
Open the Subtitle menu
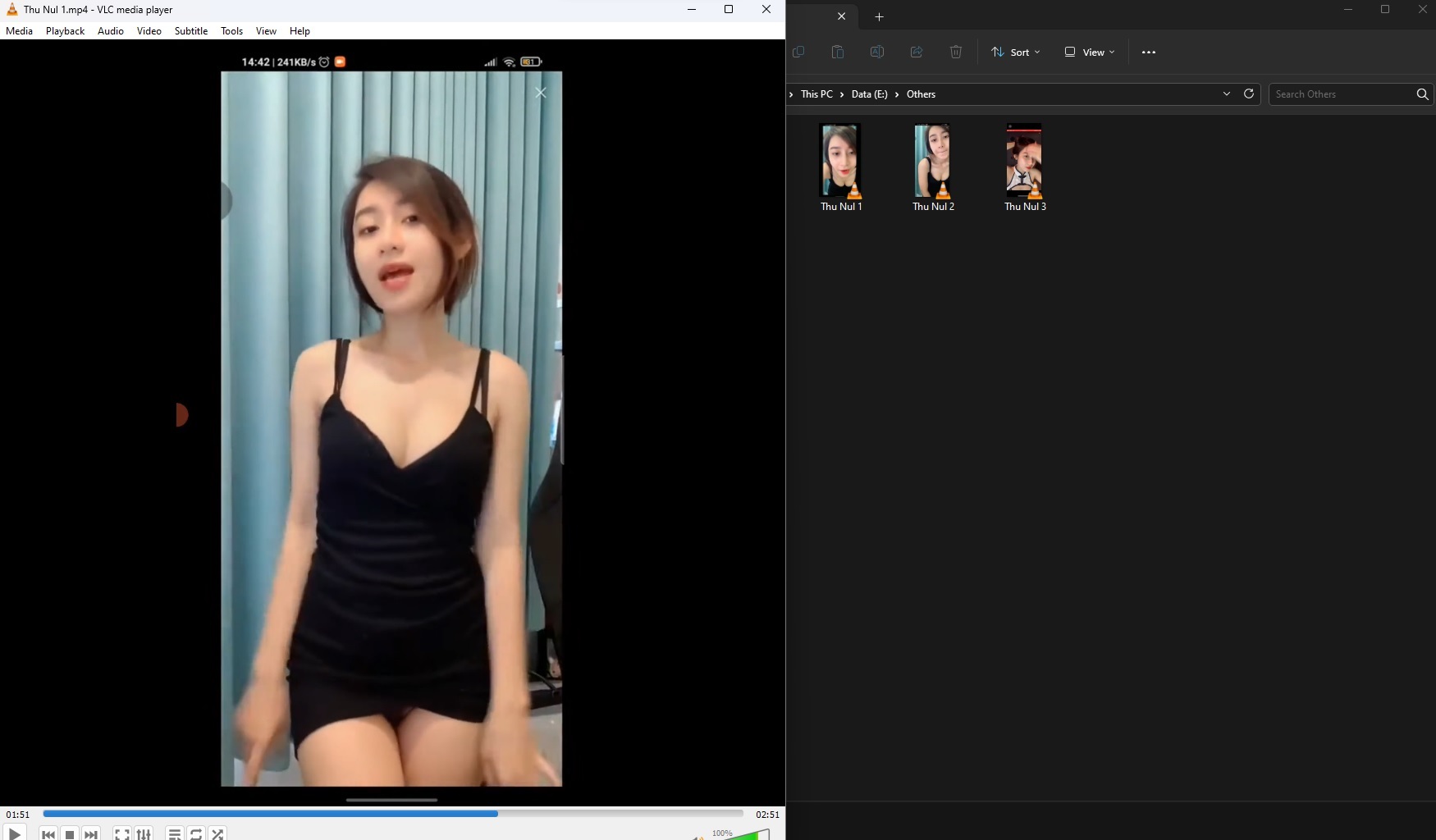(190, 31)
